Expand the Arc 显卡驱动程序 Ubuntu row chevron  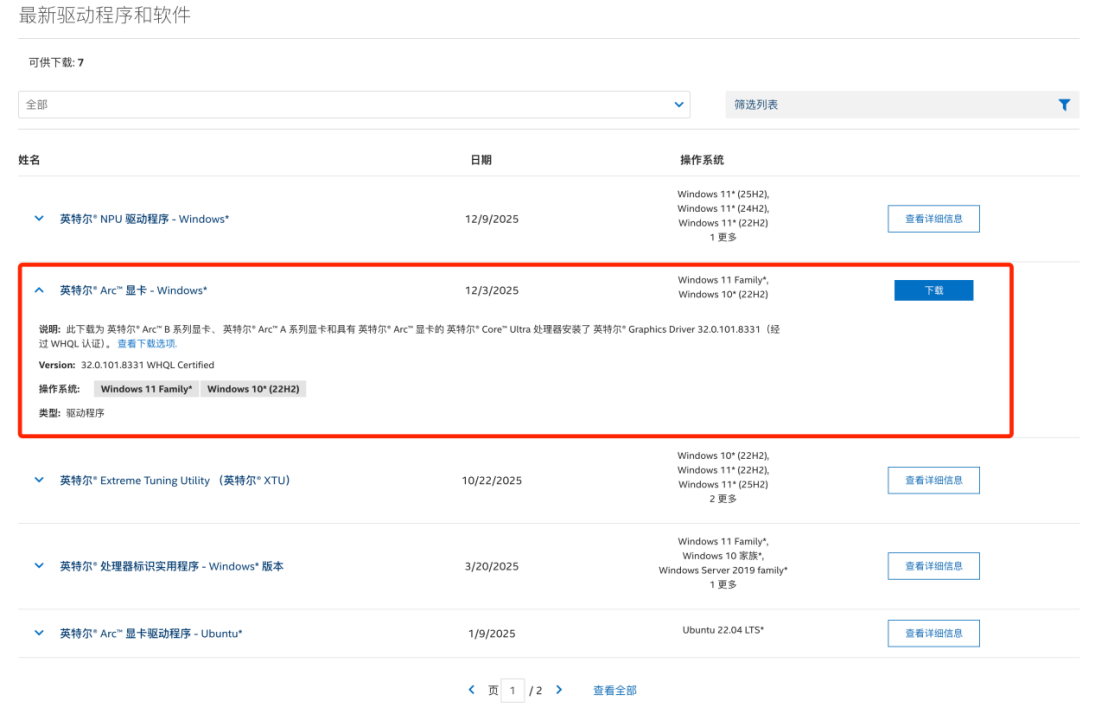point(39,633)
